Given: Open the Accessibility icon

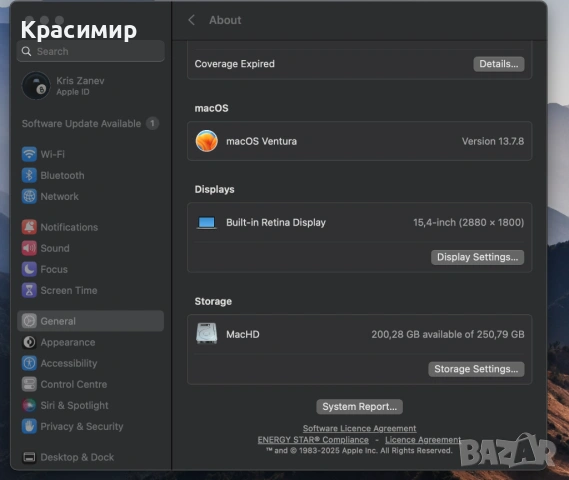Looking at the screenshot, I should point(29,363).
